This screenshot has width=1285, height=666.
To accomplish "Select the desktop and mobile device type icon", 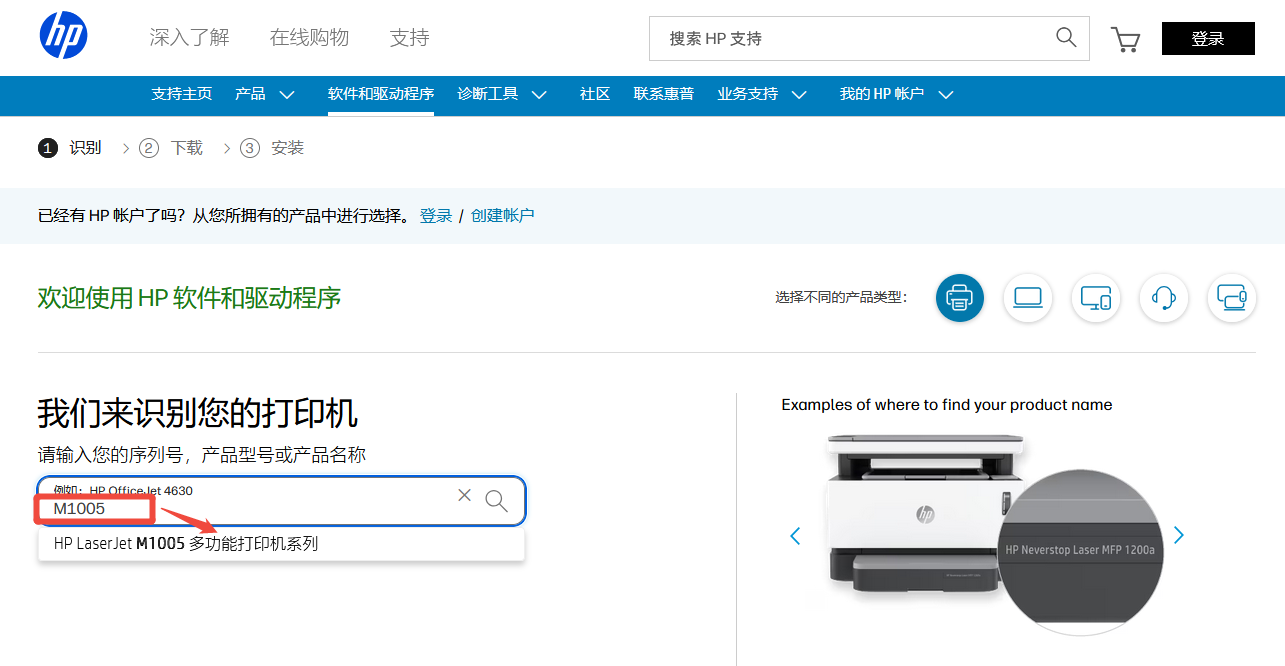I will click(1096, 298).
